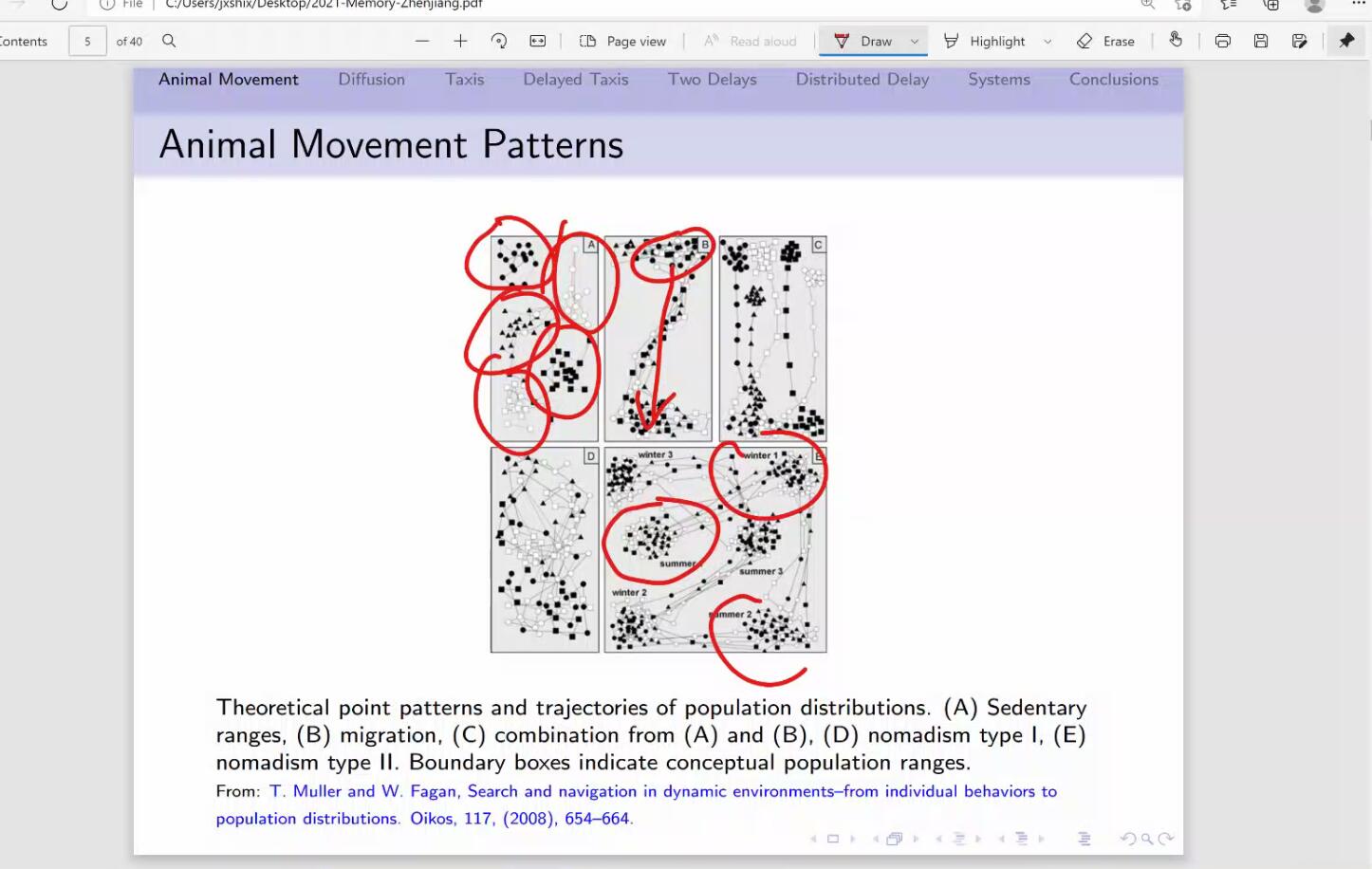
Task: Click the Fit to width icon
Action: (538, 41)
